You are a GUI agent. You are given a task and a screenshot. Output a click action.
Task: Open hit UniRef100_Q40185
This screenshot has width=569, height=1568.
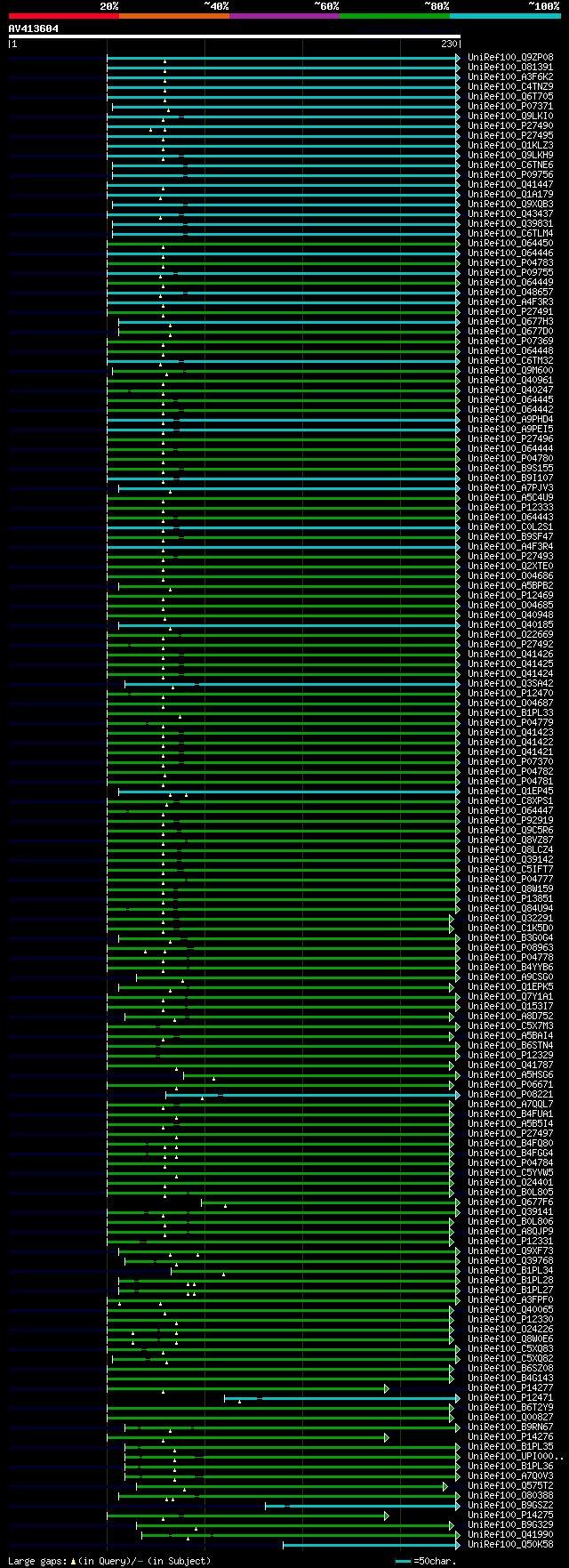click(x=510, y=625)
